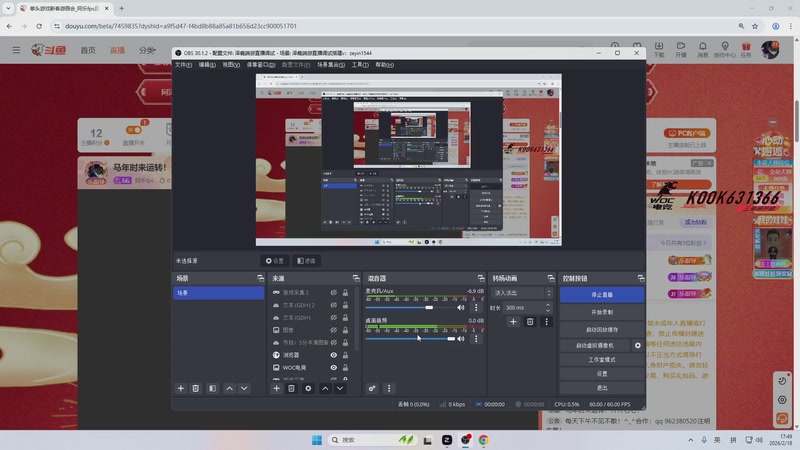Open scene filters icon in Scenes panel toolbar
The width and height of the screenshot is (800, 450).
tap(212, 388)
